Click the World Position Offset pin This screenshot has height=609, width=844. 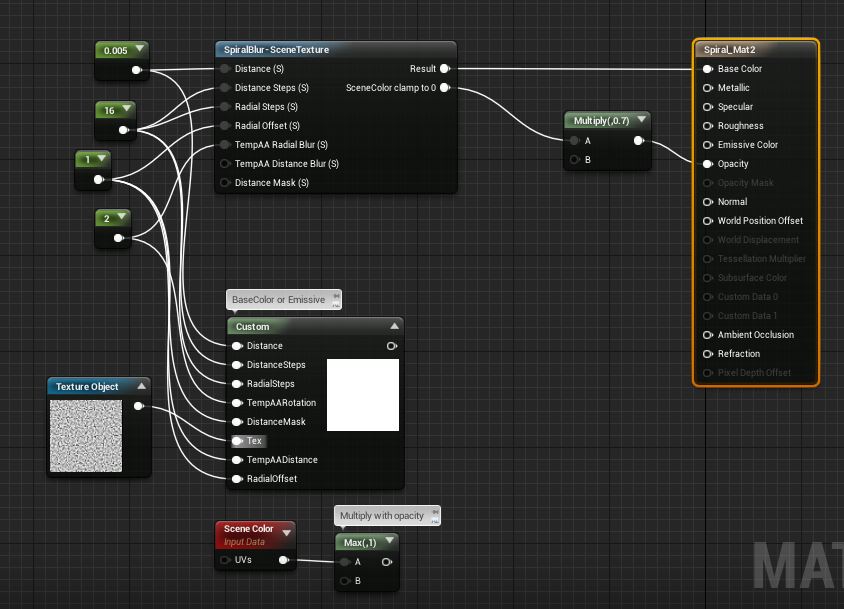tap(708, 221)
